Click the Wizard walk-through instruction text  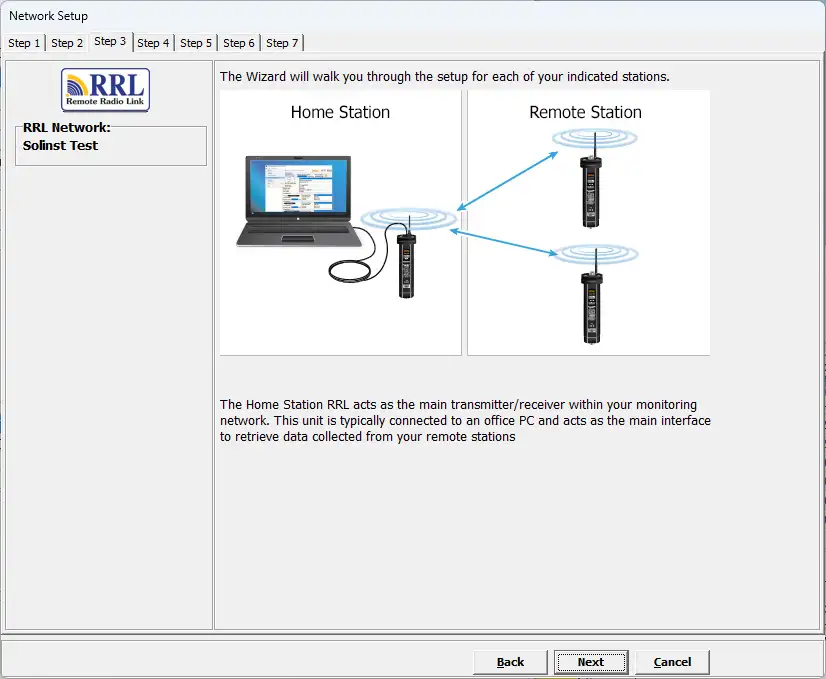click(x=445, y=76)
